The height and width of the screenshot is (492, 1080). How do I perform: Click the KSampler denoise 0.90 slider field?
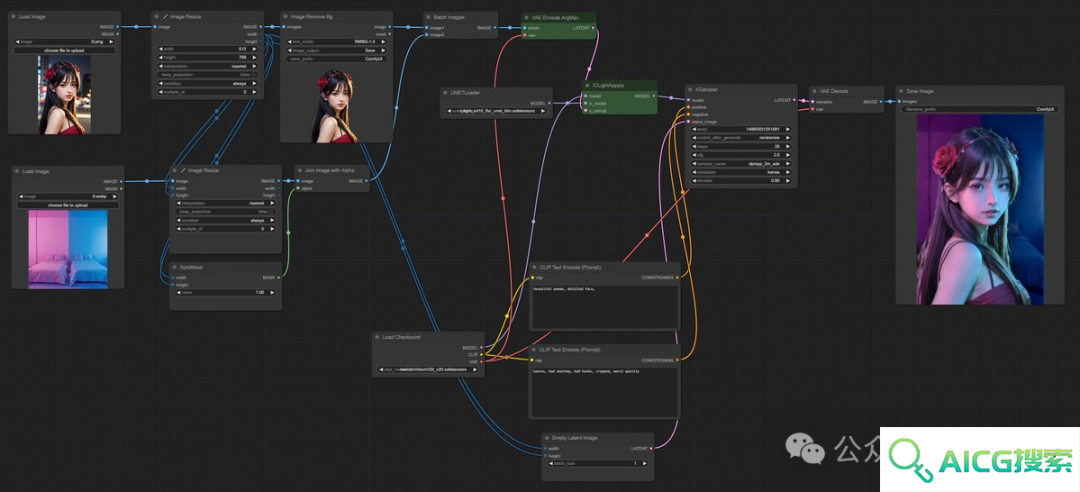[740, 181]
